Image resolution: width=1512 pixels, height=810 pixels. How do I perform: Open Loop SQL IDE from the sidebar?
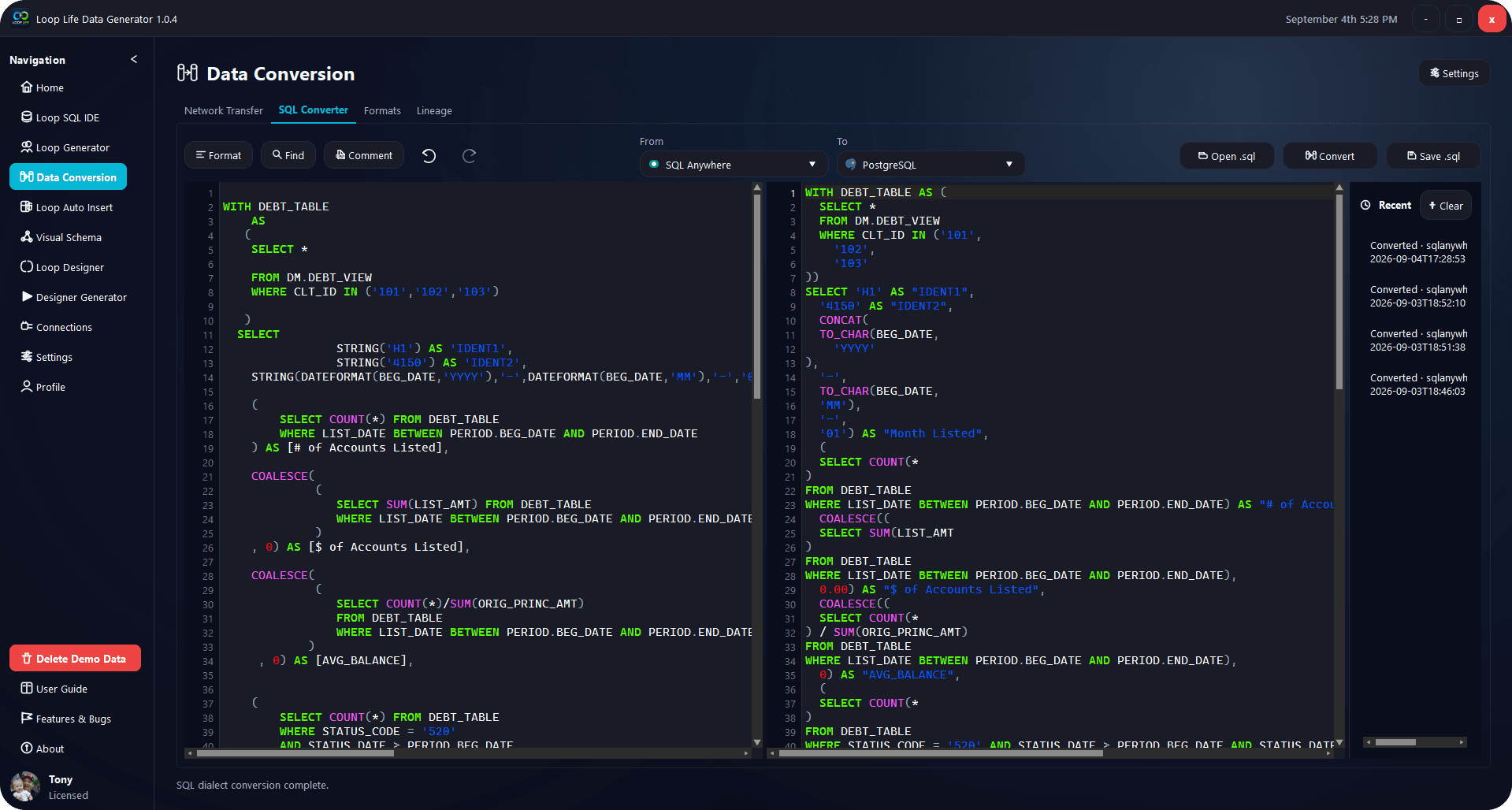tap(60, 117)
